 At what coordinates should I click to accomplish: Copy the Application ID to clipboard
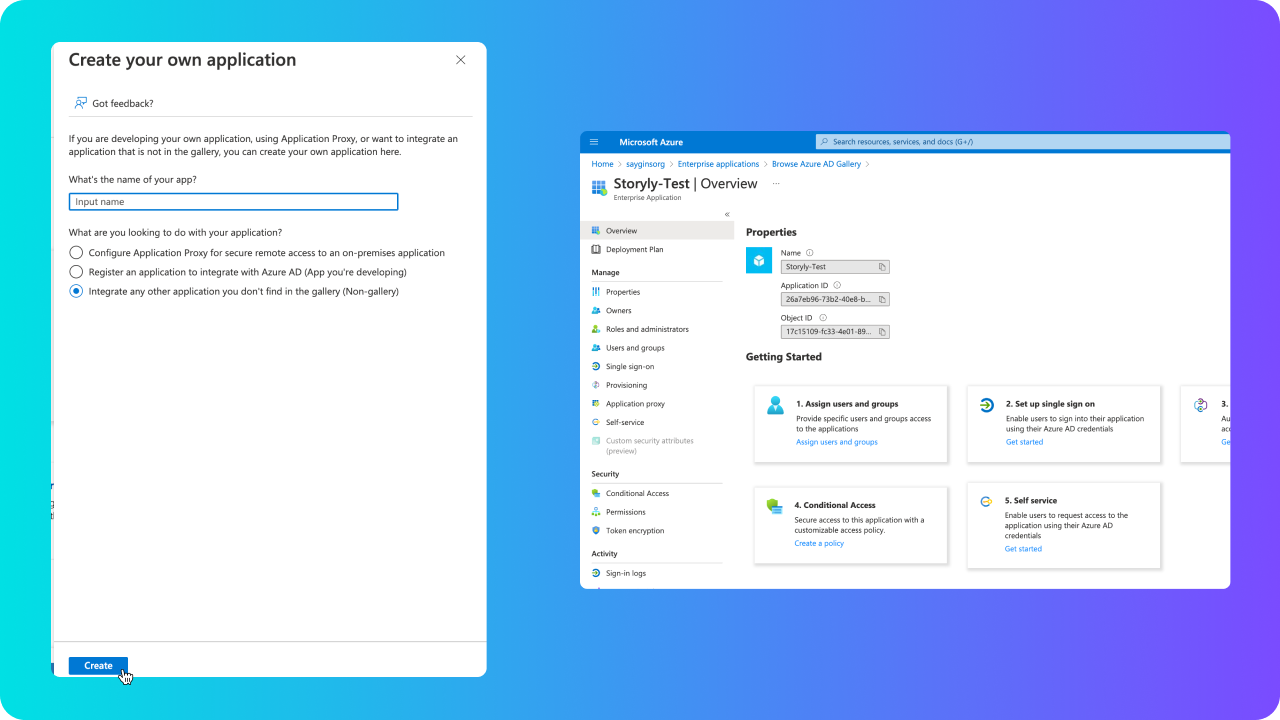point(882,299)
